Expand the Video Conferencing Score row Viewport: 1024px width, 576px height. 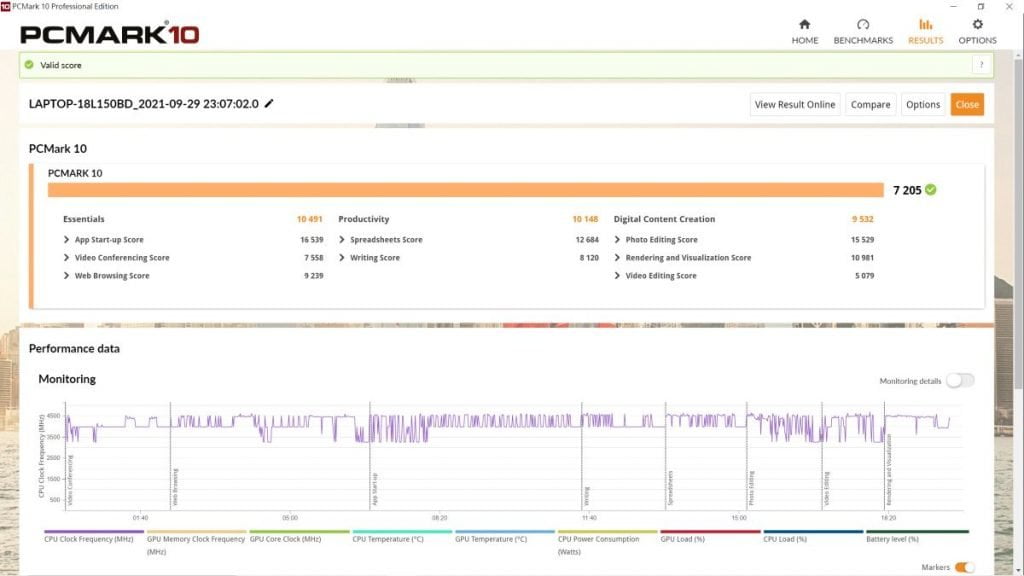[x=66, y=258]
